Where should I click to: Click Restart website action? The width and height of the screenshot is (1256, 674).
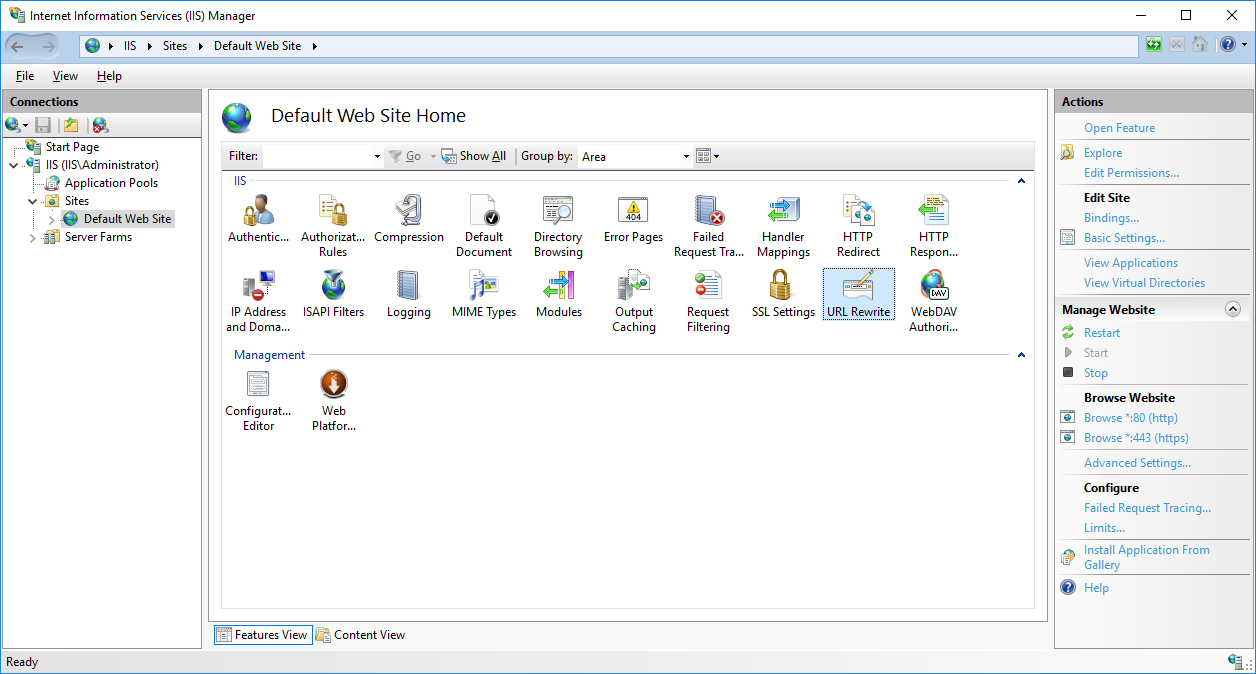tap(1102, 333)
